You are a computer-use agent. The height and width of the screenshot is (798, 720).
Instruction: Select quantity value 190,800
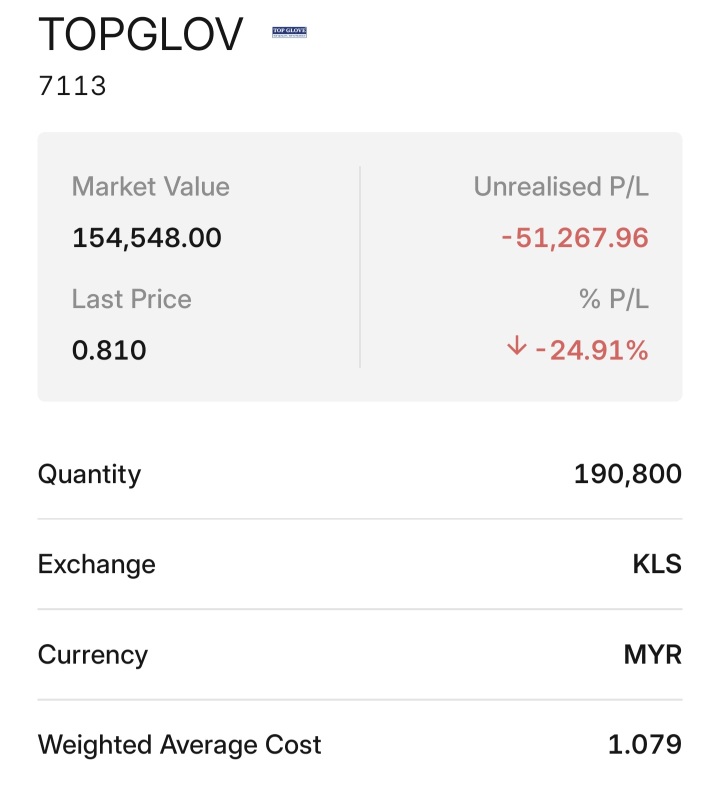click(628, 474)
